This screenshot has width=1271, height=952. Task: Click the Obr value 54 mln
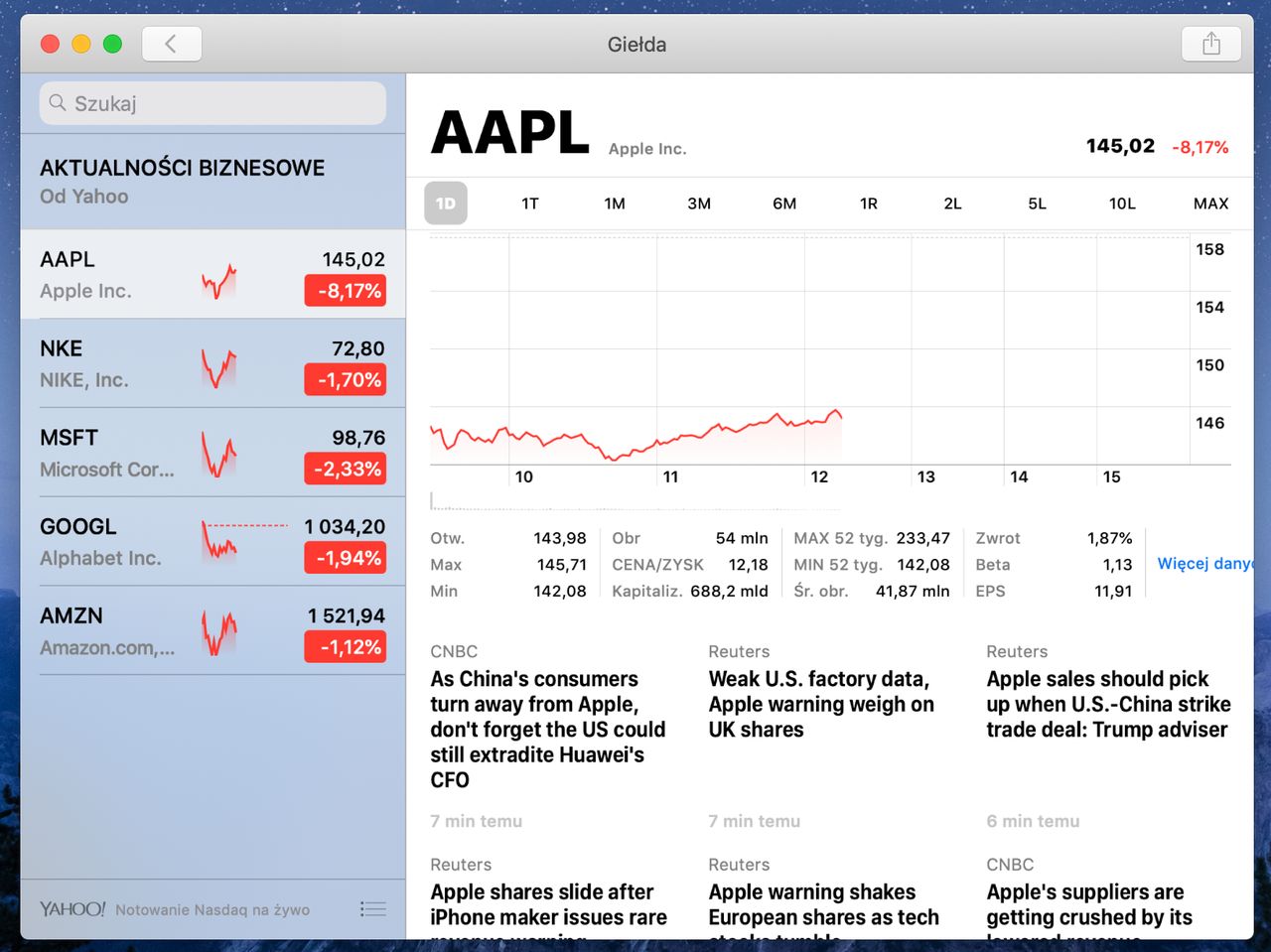tap(742, 538)
